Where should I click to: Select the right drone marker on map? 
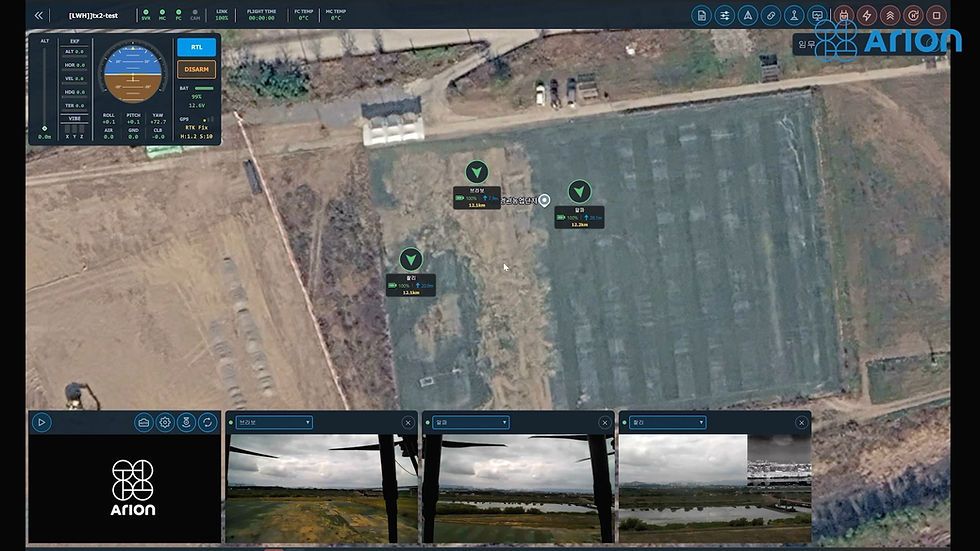[579, 191]
